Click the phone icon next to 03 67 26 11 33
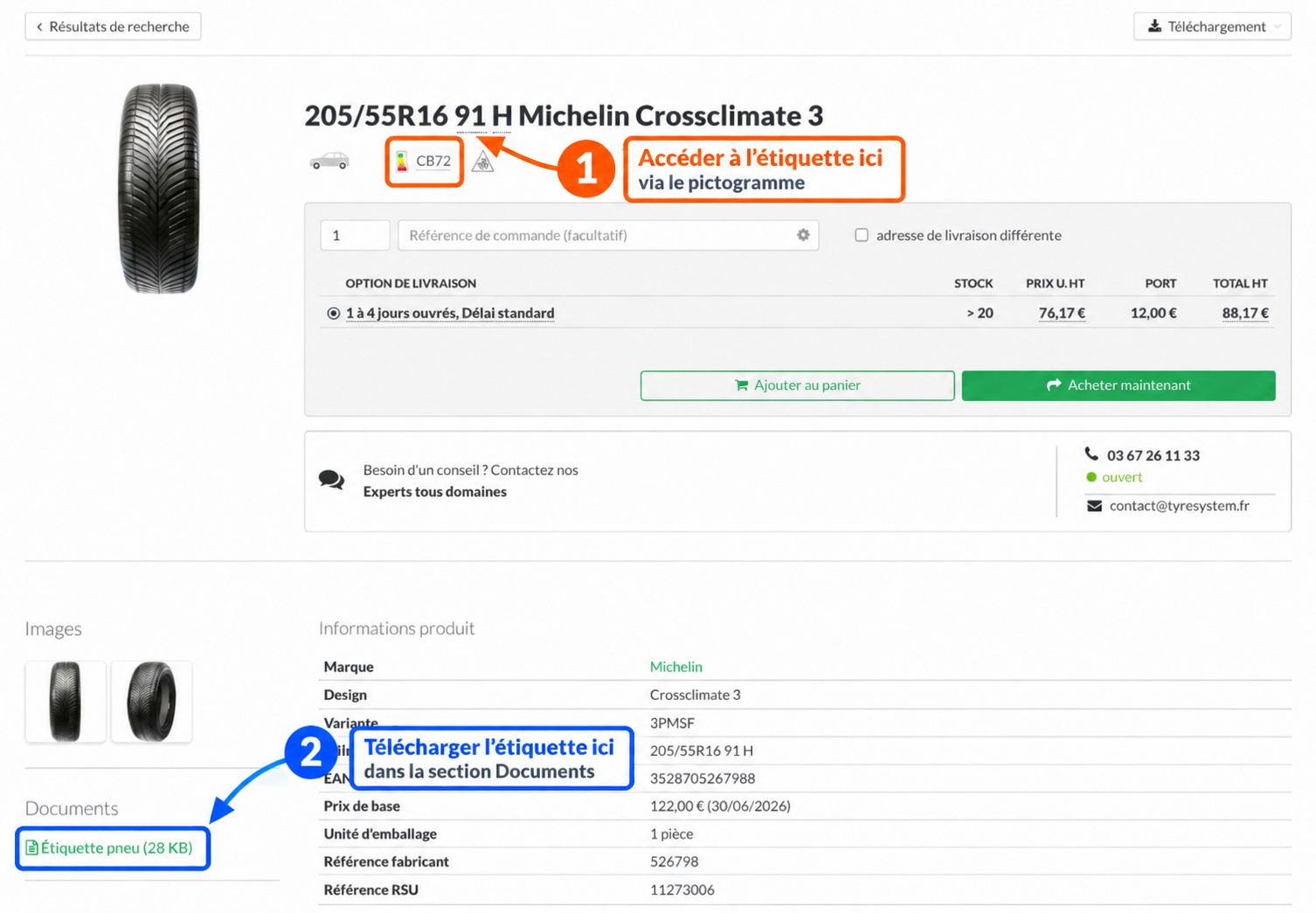This screenshot has height=913, width=1316. 1091,454
